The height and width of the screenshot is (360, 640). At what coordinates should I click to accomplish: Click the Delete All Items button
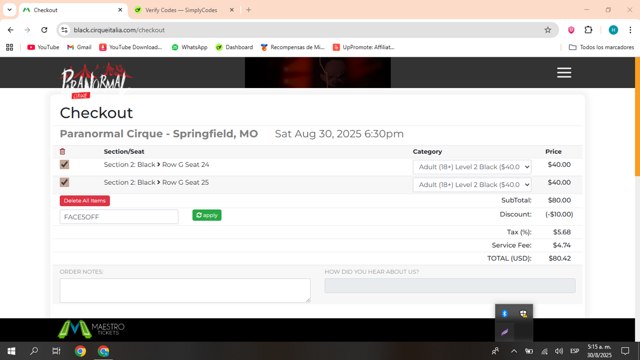[x=85, y=200]
